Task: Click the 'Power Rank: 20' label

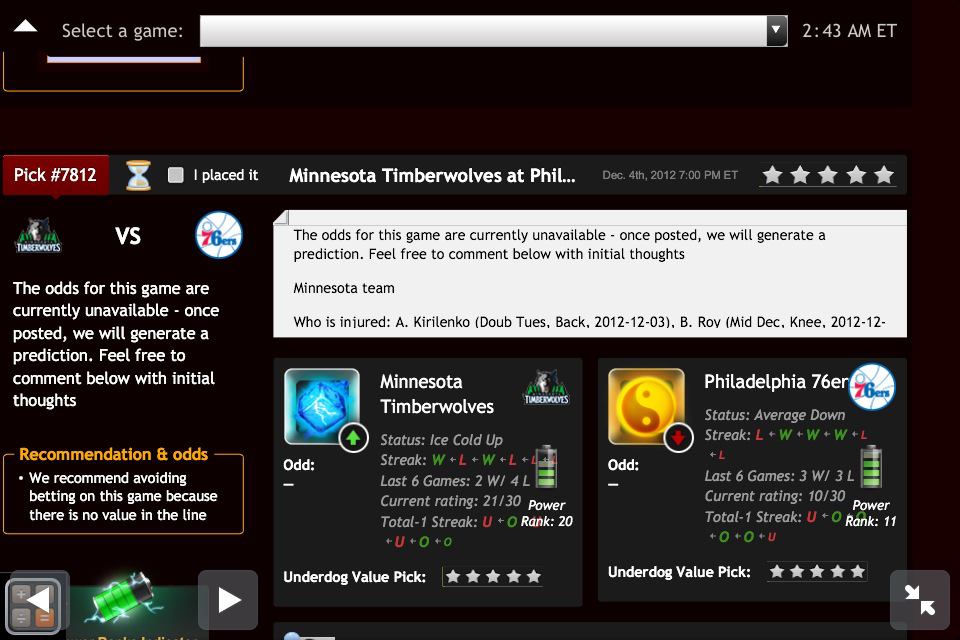Action: 547,513
